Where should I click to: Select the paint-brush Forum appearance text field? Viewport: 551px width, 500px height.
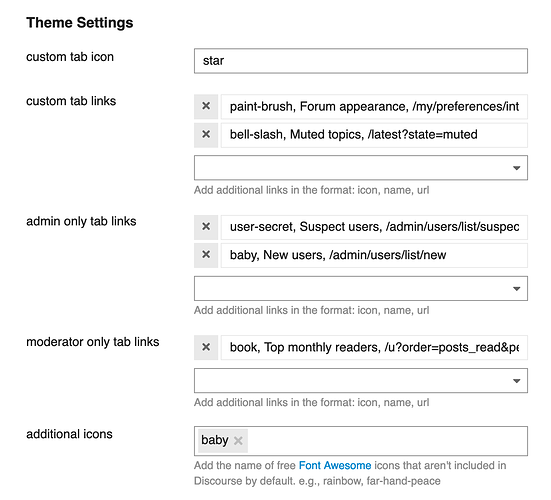(x=374, y=106)
